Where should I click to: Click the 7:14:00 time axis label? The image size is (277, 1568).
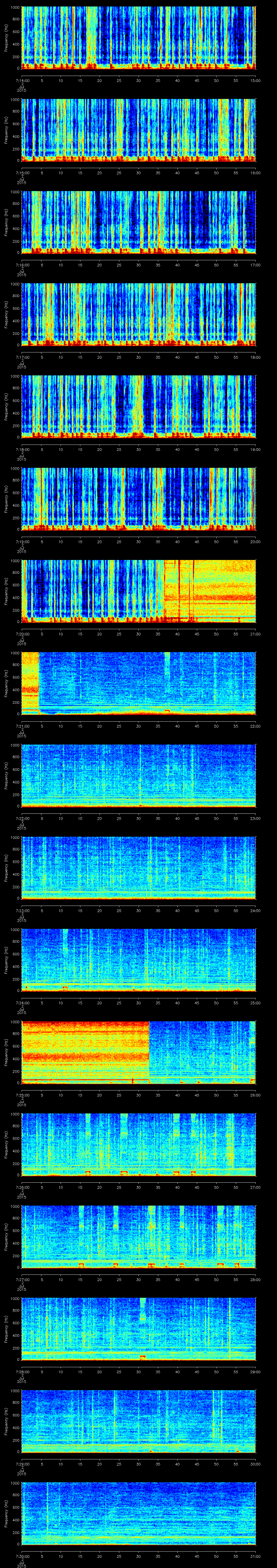point(22,80)
